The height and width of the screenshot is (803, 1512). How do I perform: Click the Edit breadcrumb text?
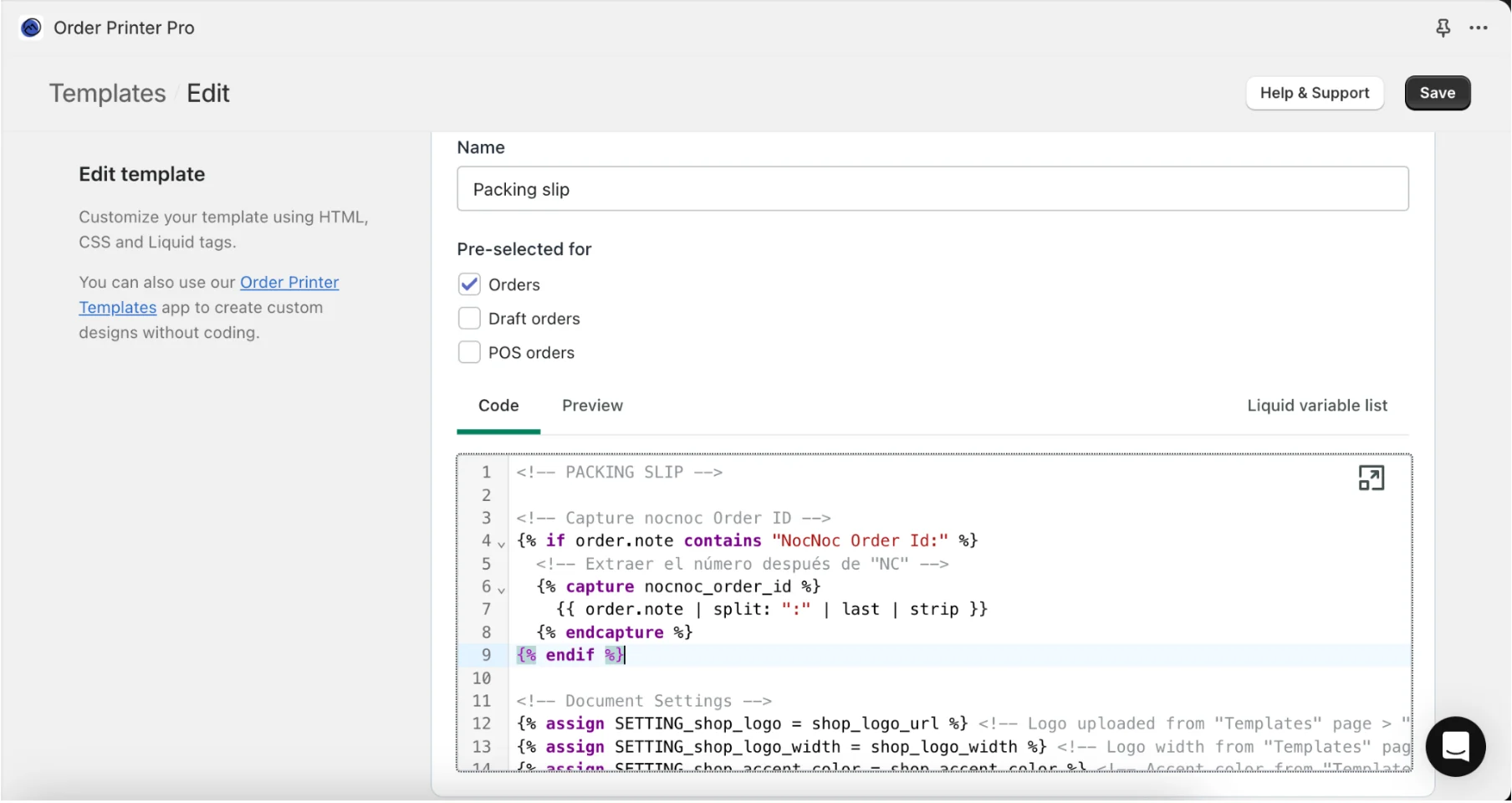(x=208, y=93)
